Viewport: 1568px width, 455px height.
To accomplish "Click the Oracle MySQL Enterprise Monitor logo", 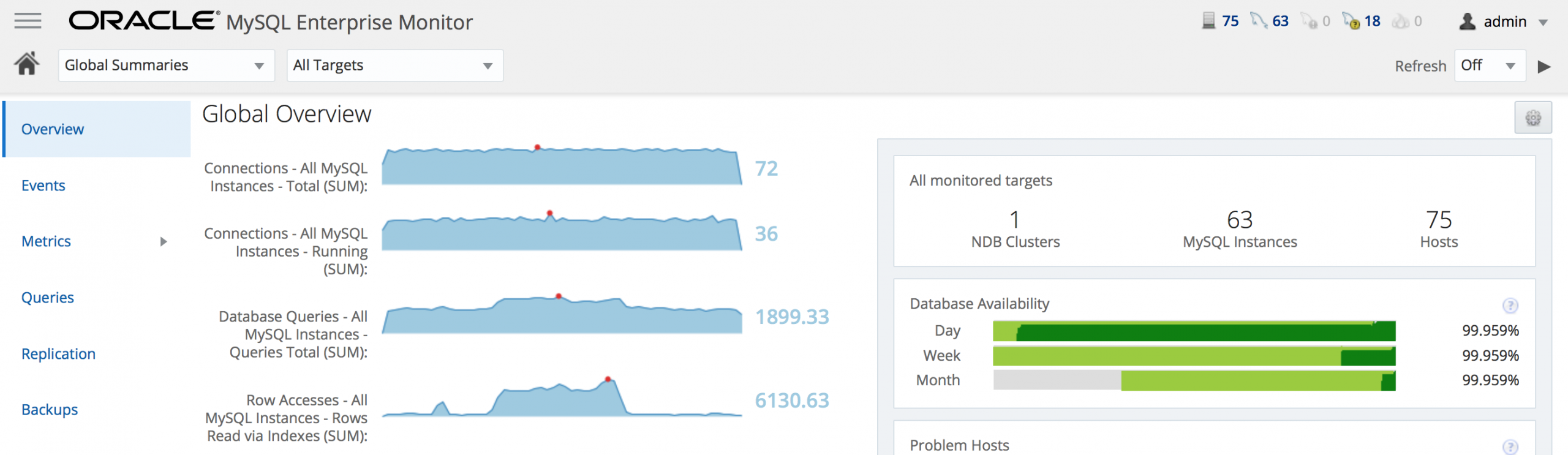I will coord(271,21).
